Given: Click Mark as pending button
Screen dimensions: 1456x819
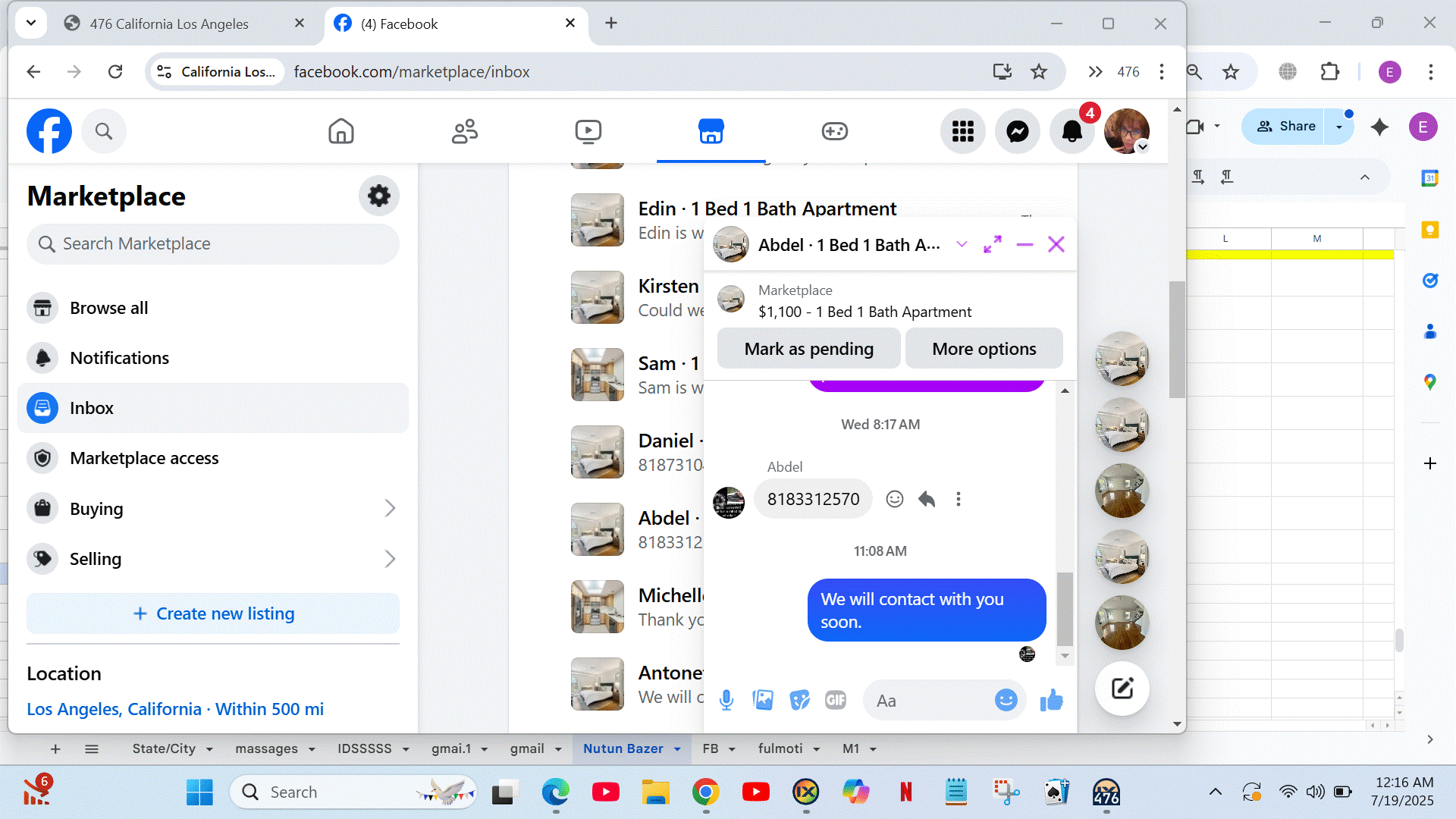Looking at the screenshot, I should coord(808,349).
